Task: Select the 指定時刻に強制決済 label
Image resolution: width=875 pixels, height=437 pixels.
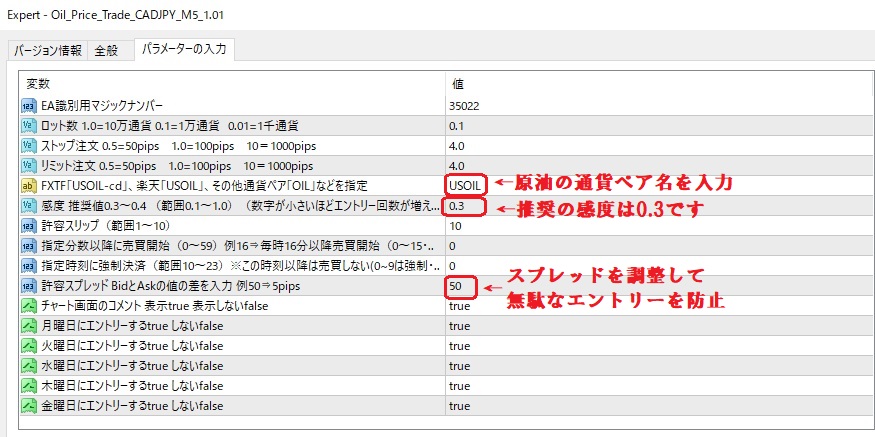Action: click(x=241, y=266)
